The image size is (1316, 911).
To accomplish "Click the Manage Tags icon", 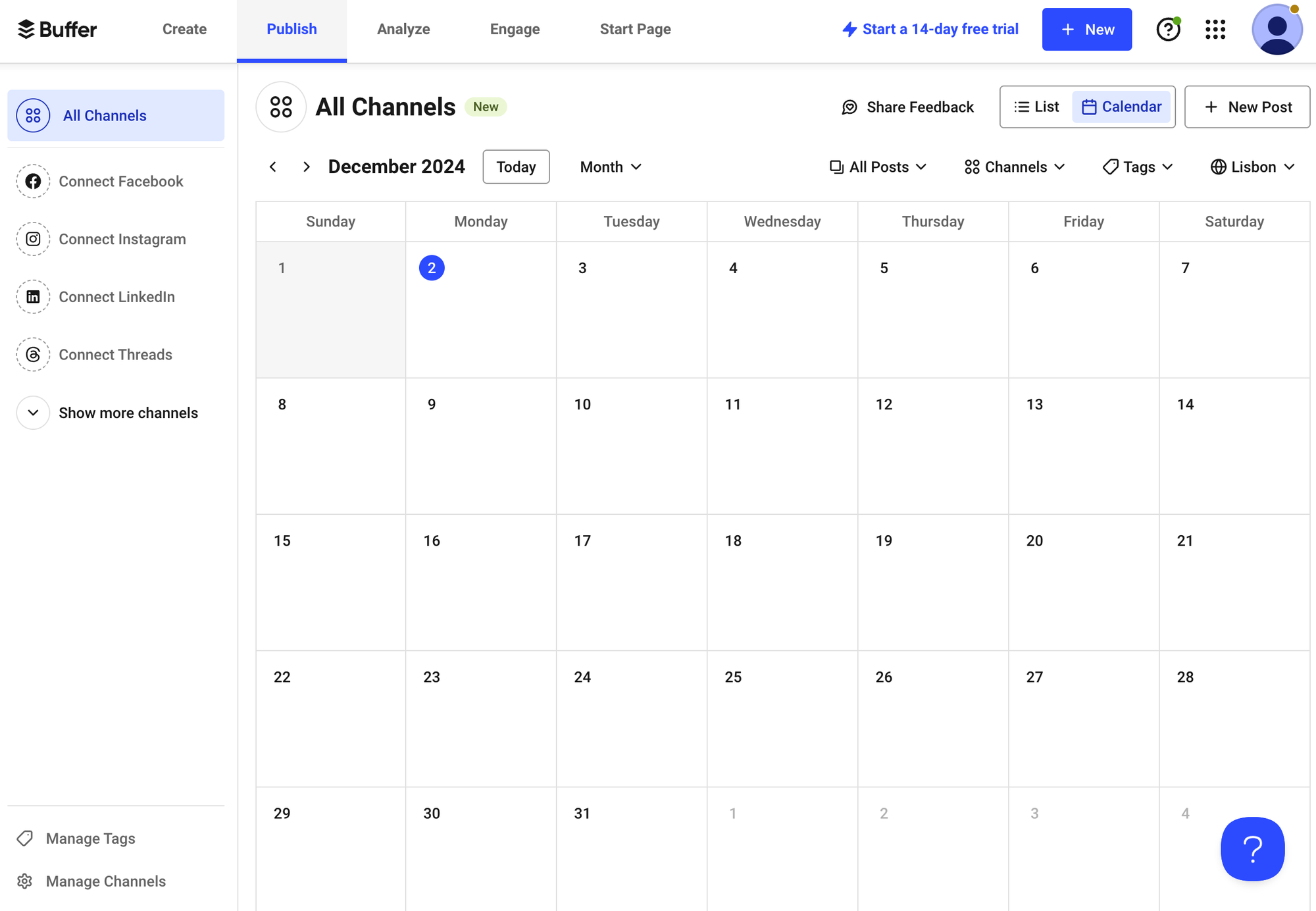I will [x=24, y=838].
